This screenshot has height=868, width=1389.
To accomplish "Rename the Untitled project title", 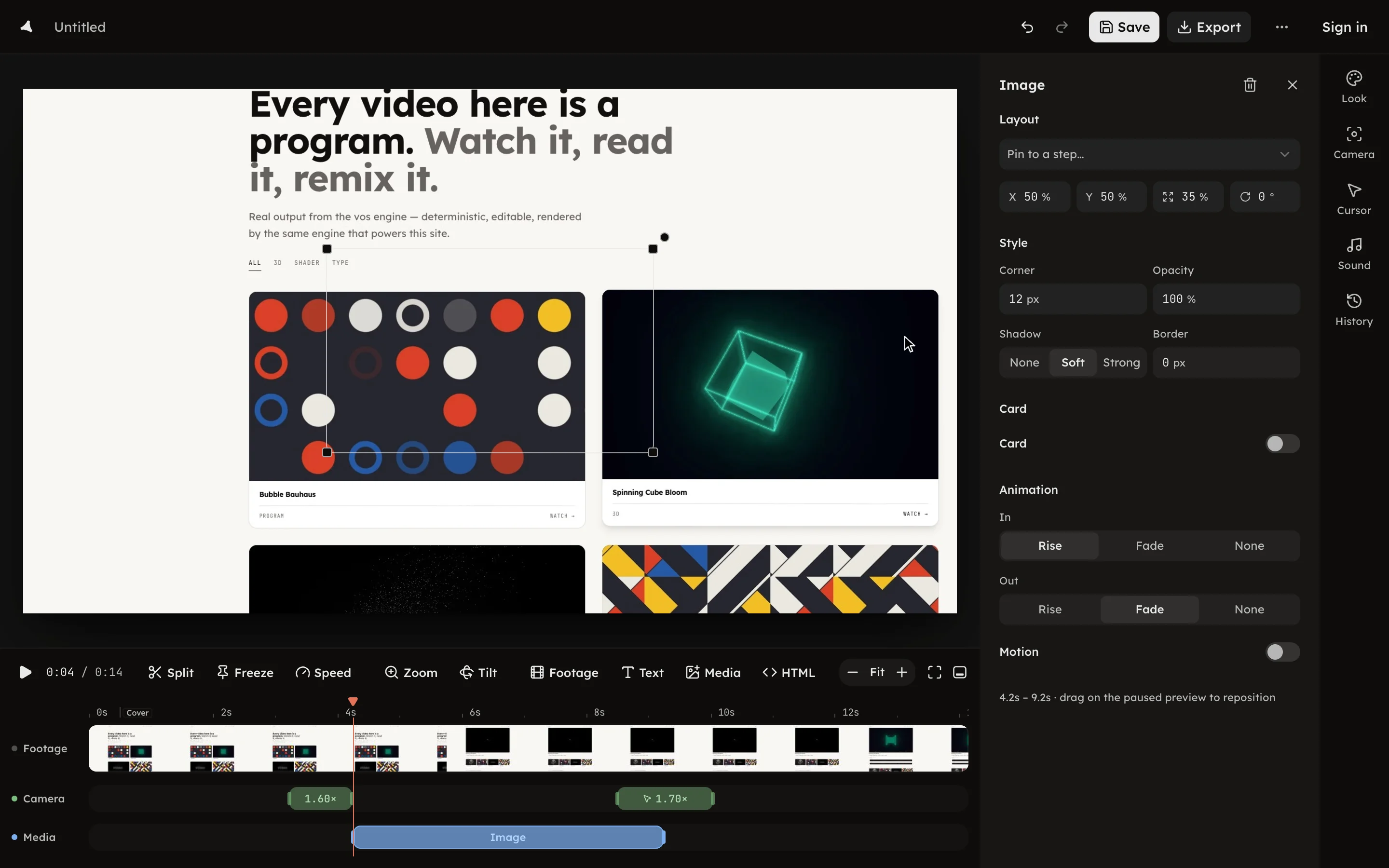I will [80, 27].
